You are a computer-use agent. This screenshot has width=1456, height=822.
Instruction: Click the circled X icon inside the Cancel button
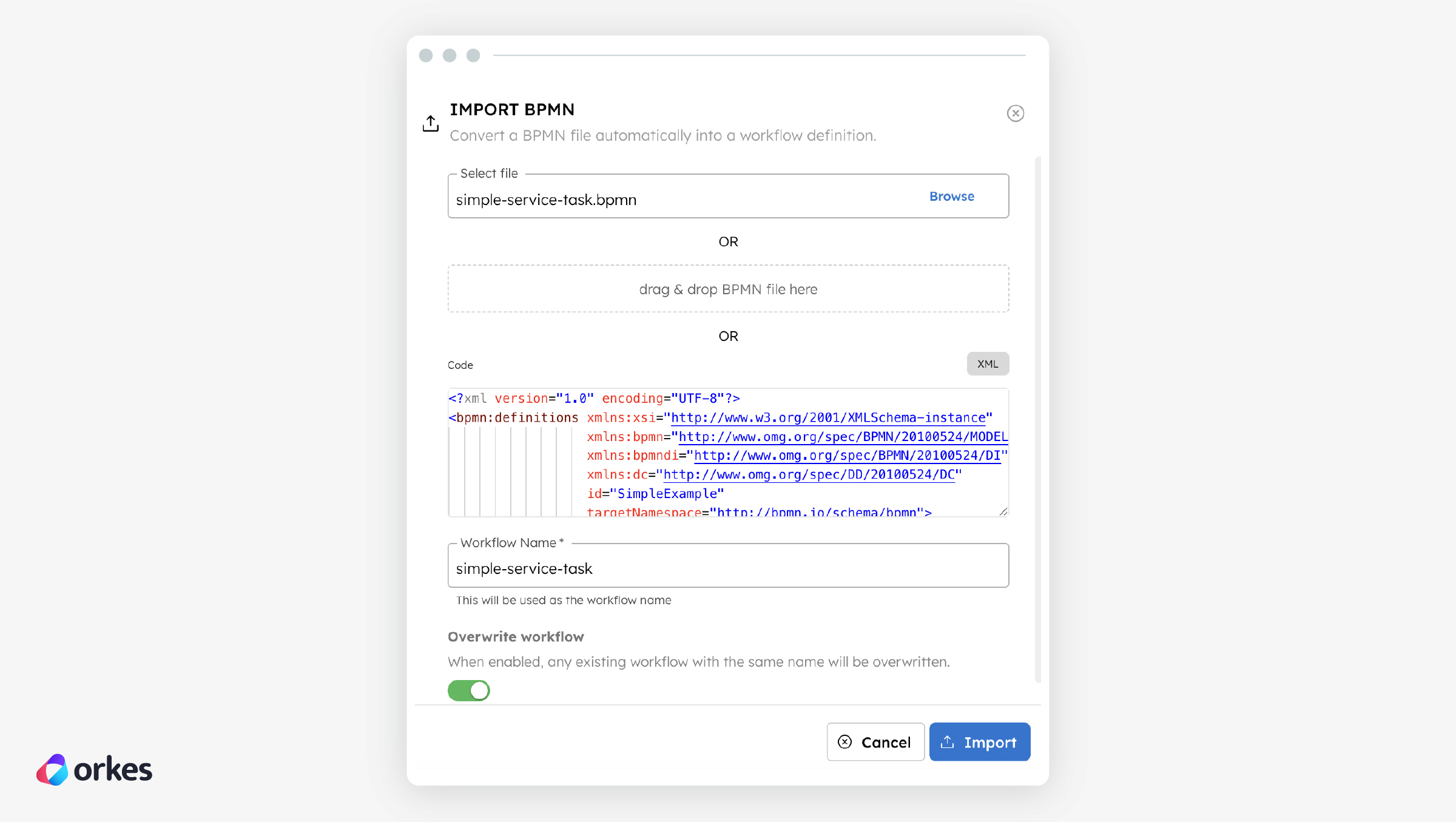[x=844, y=742]
